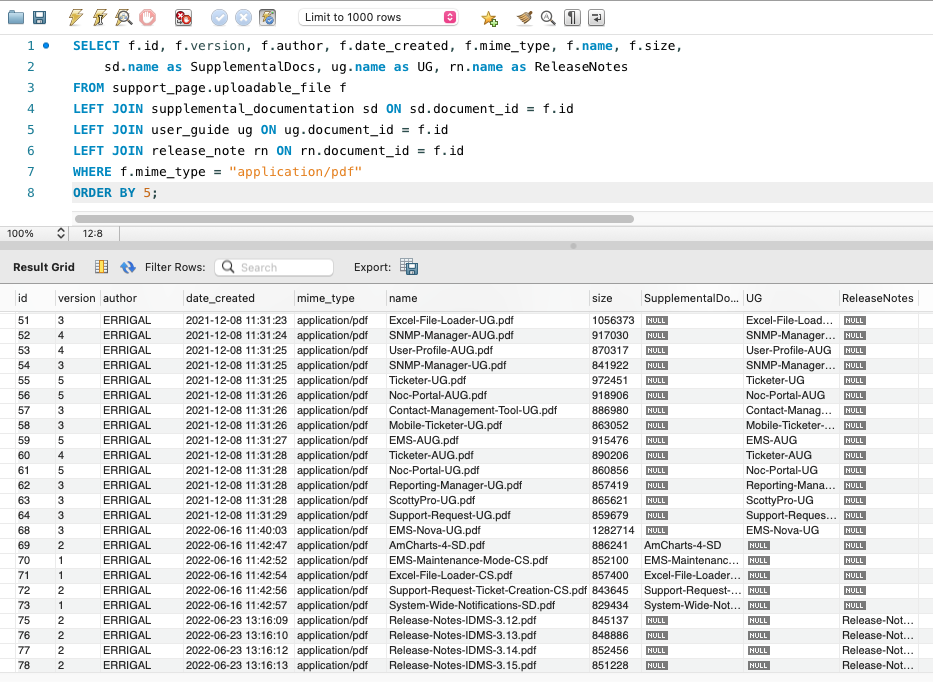Export the result set to a file
933x682 pixels.
click(409, 267)
